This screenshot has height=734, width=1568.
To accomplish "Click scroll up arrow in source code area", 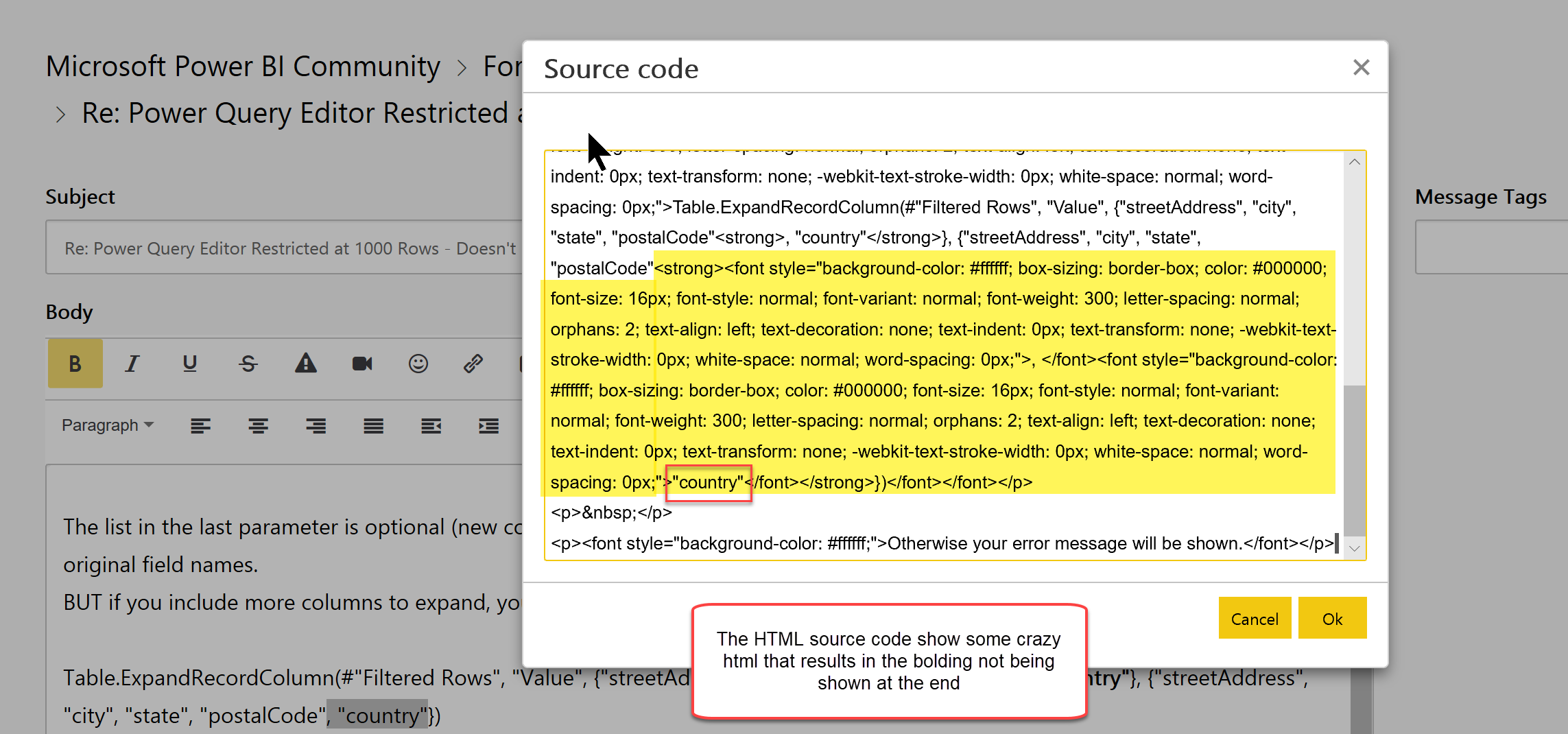I will coord(1355,163).
